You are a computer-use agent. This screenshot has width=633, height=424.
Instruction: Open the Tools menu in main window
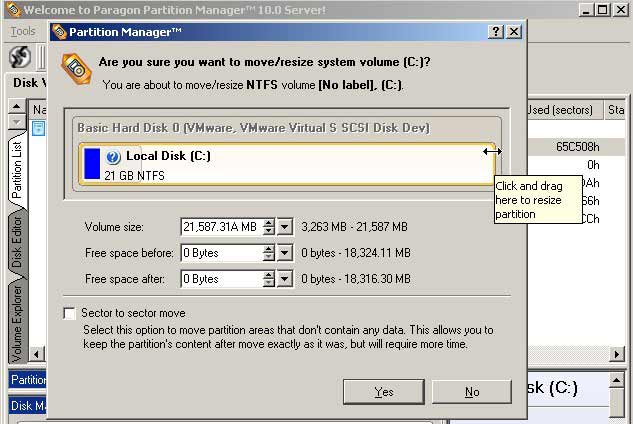(x=23, y=31)
